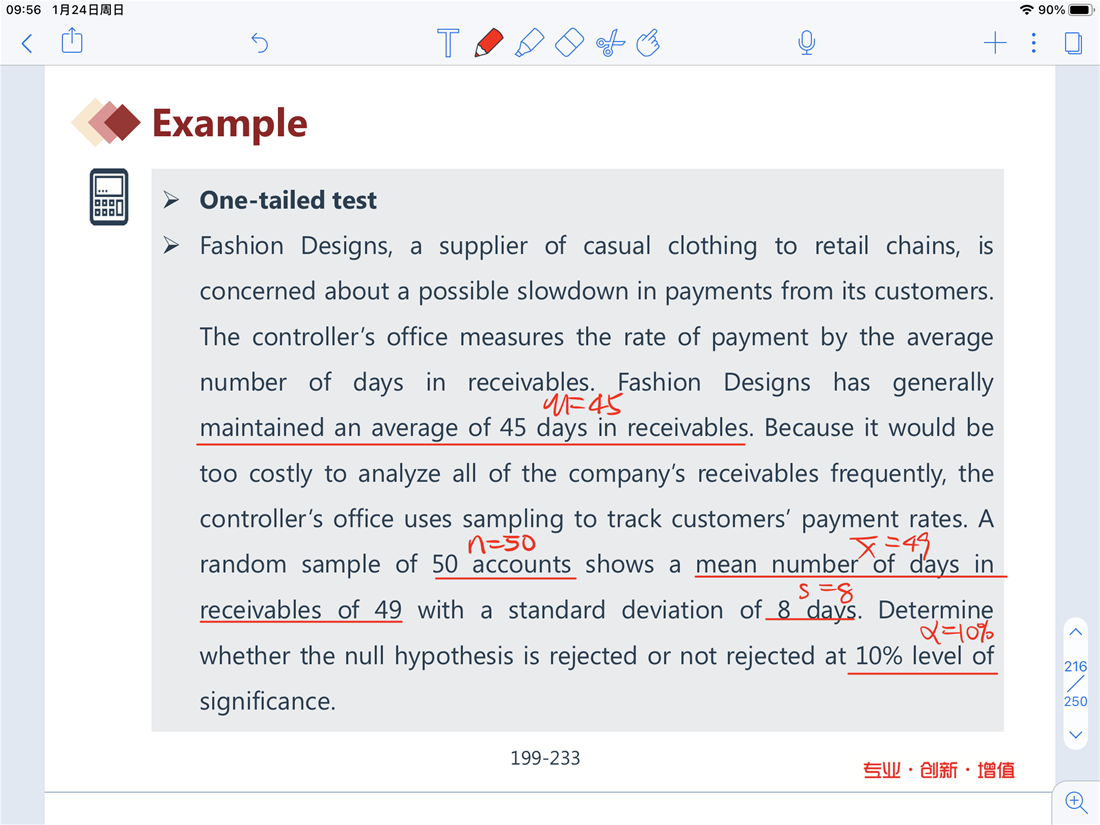Tap the 216/250 page number indicator
This screenshot has height=825, width=1100.
(1075, 683)
